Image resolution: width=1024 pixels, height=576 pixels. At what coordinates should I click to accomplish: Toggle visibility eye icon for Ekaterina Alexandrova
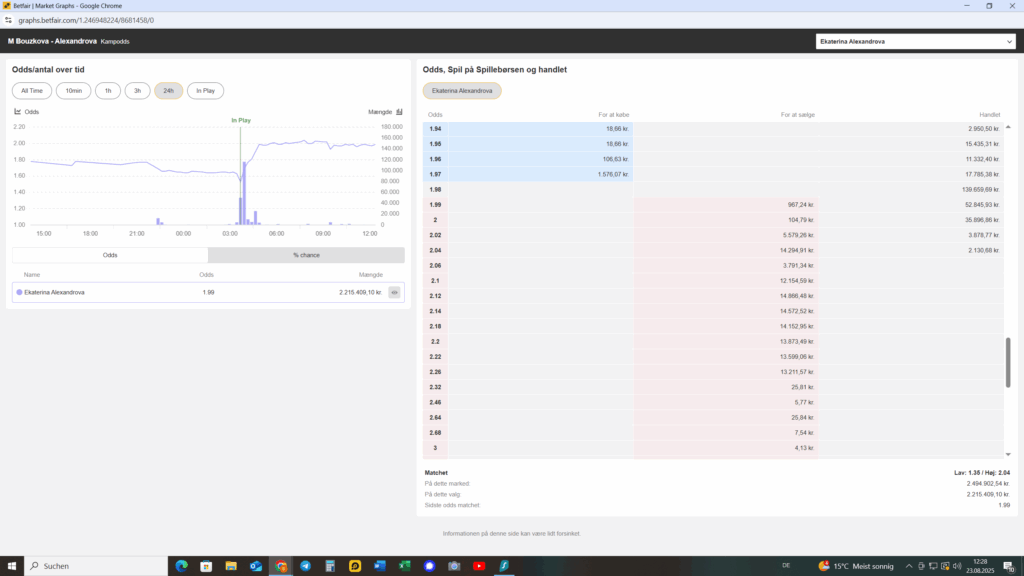pos(394,292)
